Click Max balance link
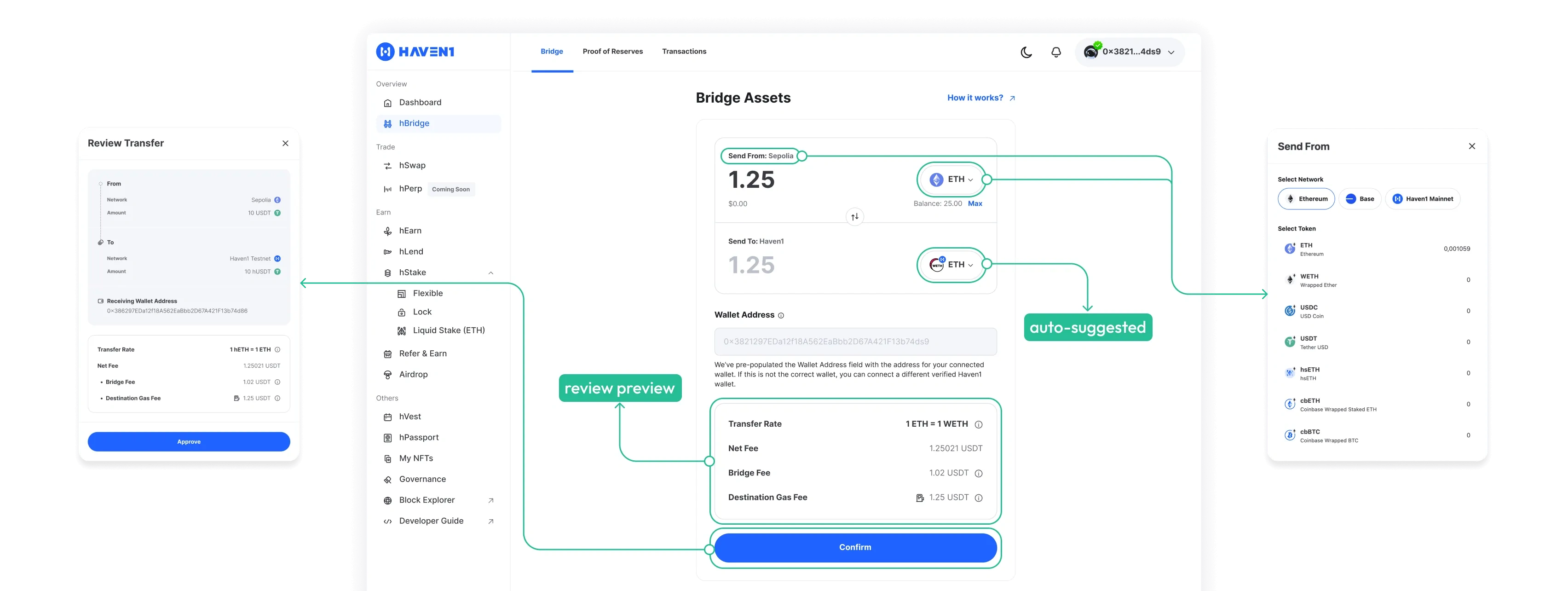The width and height of the screenshot is (1568, 591). pos(974,204)
